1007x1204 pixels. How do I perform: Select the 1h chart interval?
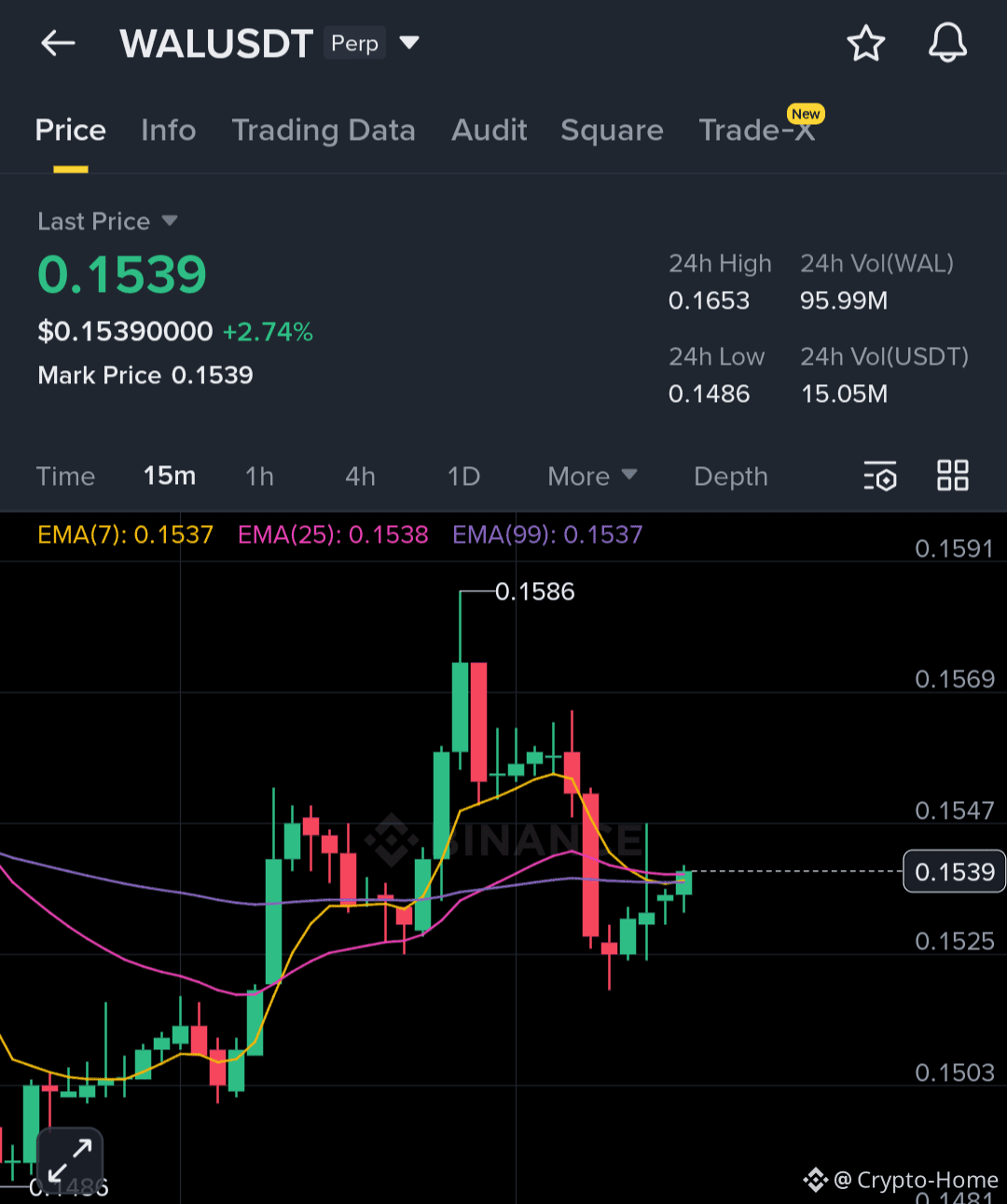point(259,477)
